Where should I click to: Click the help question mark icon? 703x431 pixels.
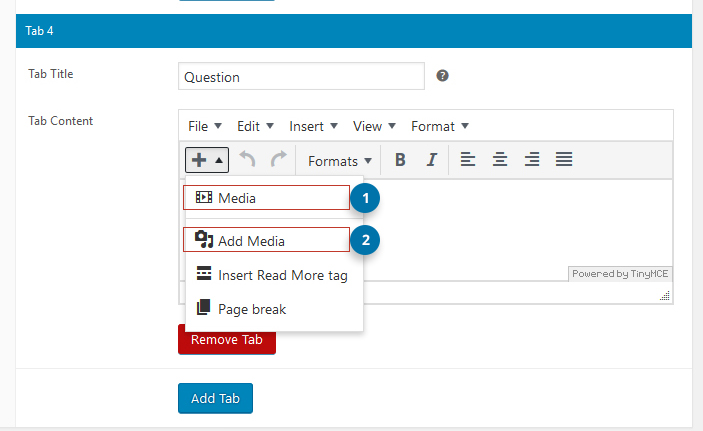[442, 76]
